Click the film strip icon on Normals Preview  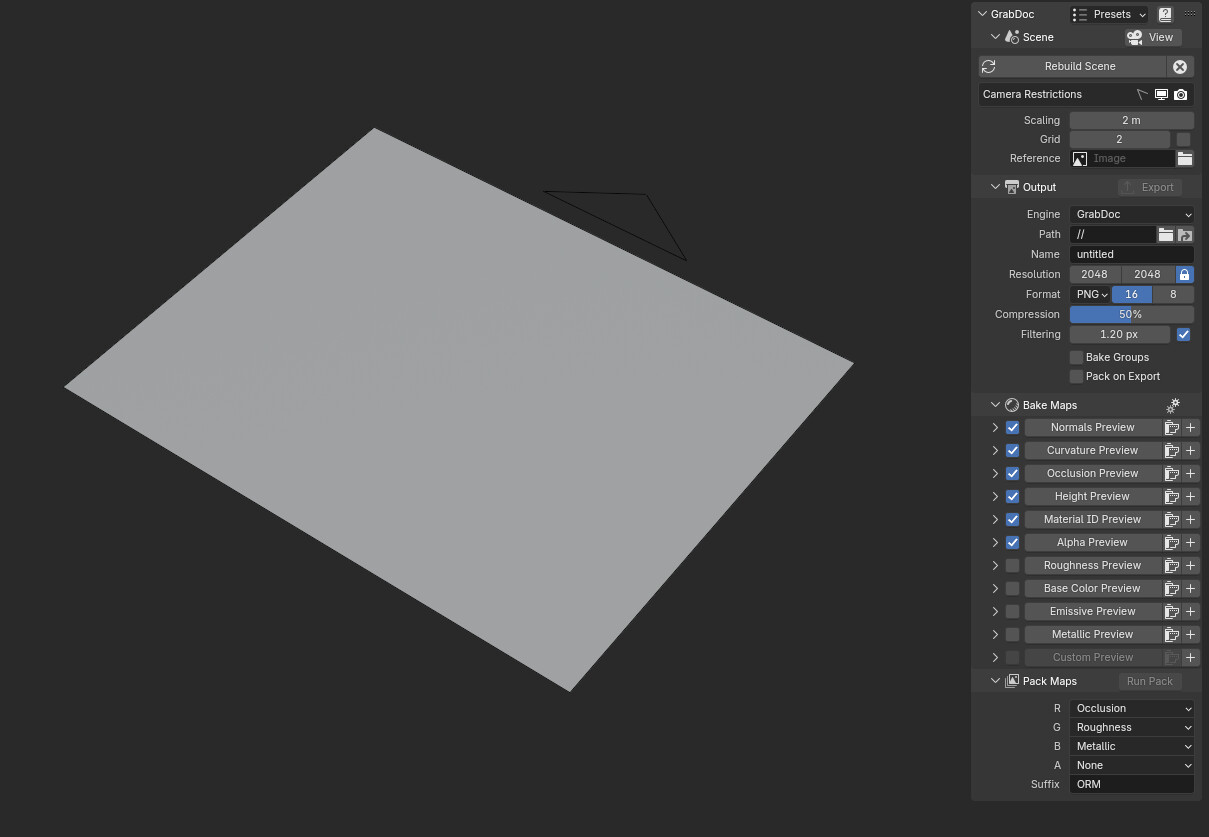click(x=1171, y=427)
